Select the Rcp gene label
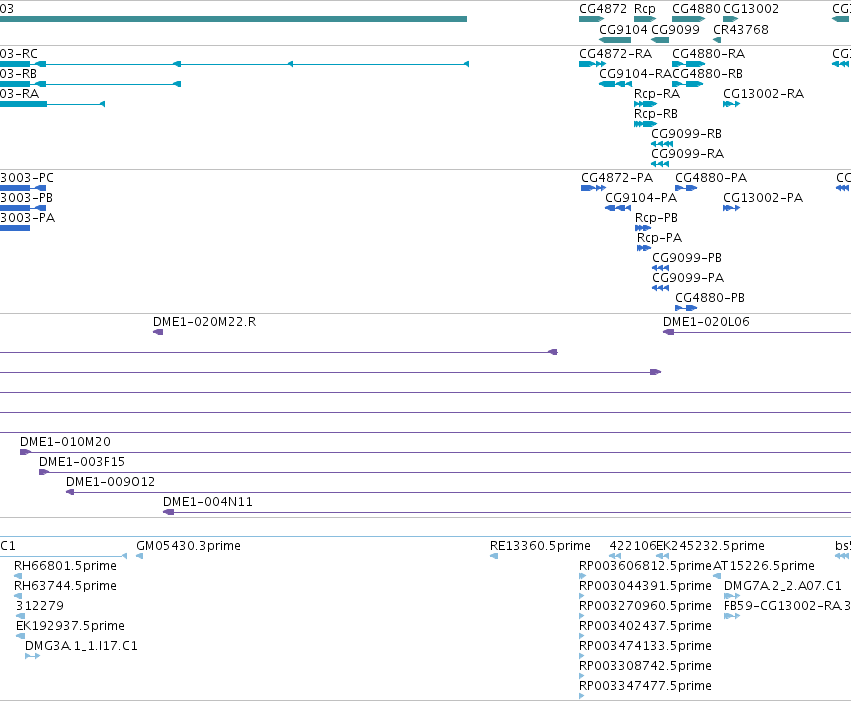This screenshot has width=851, height=701. (645, 9)
